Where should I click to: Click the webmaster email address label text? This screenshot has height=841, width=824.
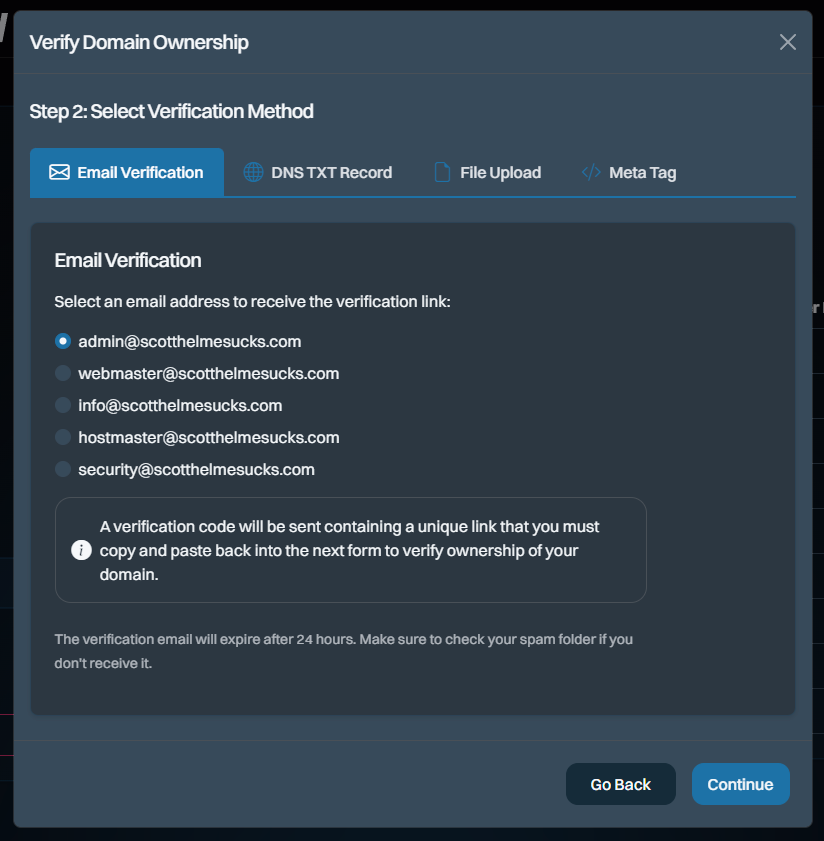[209, 373]
